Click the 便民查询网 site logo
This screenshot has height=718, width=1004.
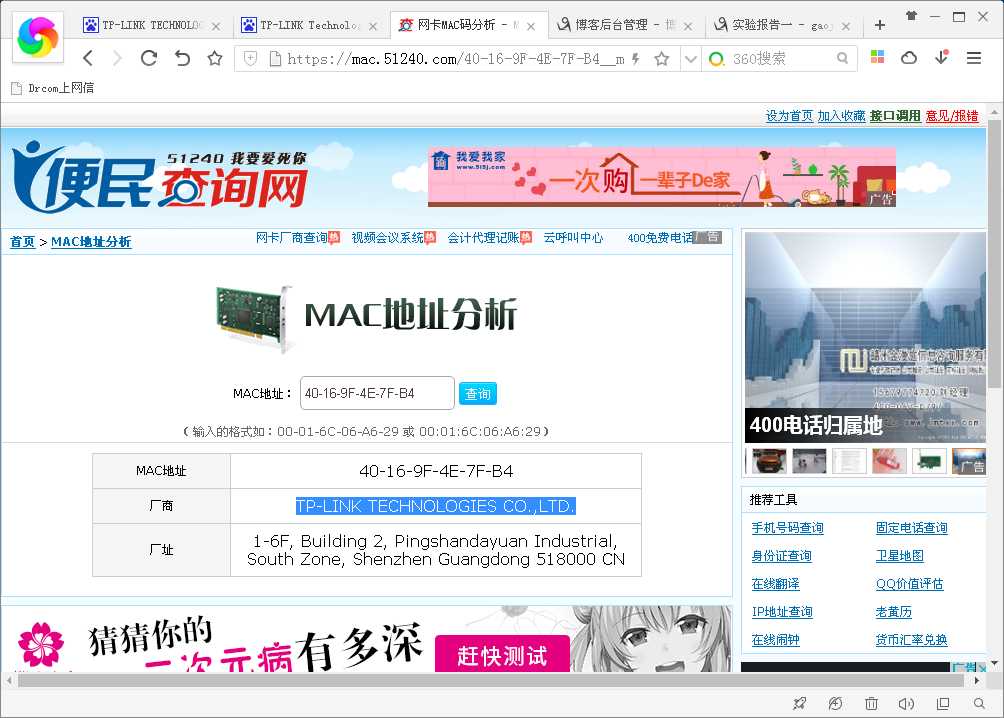pos(160,177)
